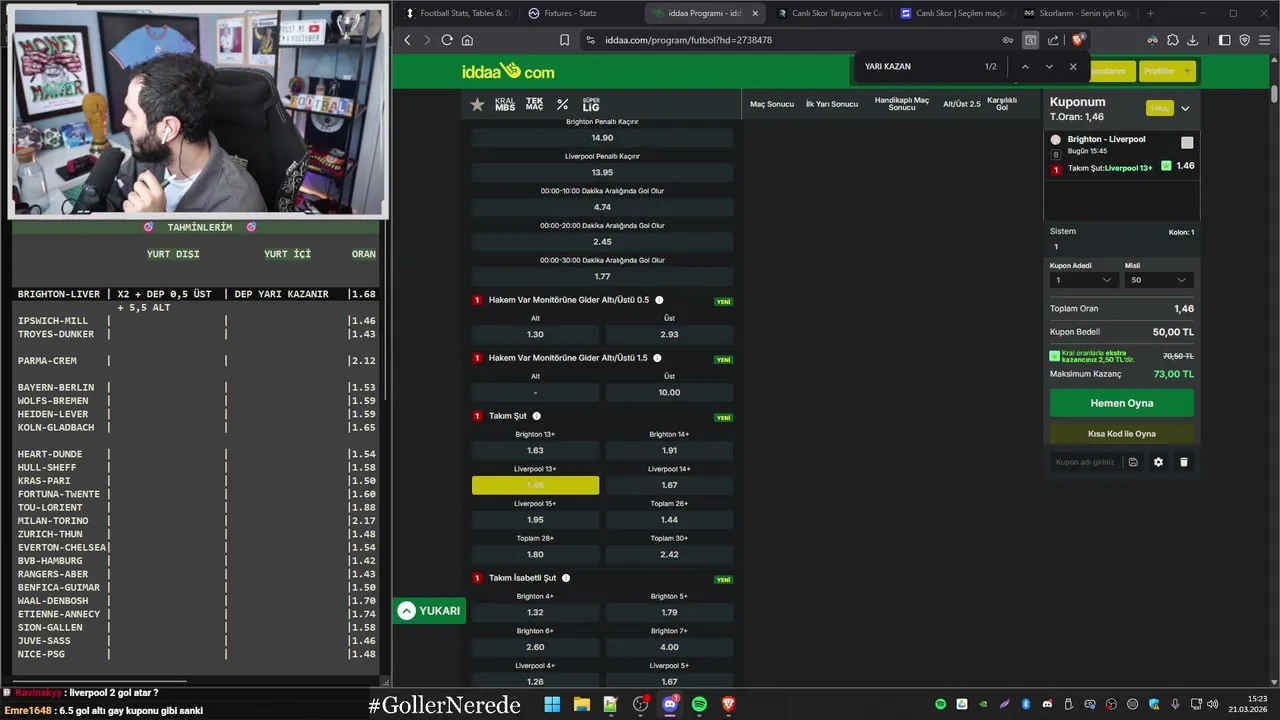The image size is (1280, 720).
Task: Click the browser back arrow
Action: [407, 40]
